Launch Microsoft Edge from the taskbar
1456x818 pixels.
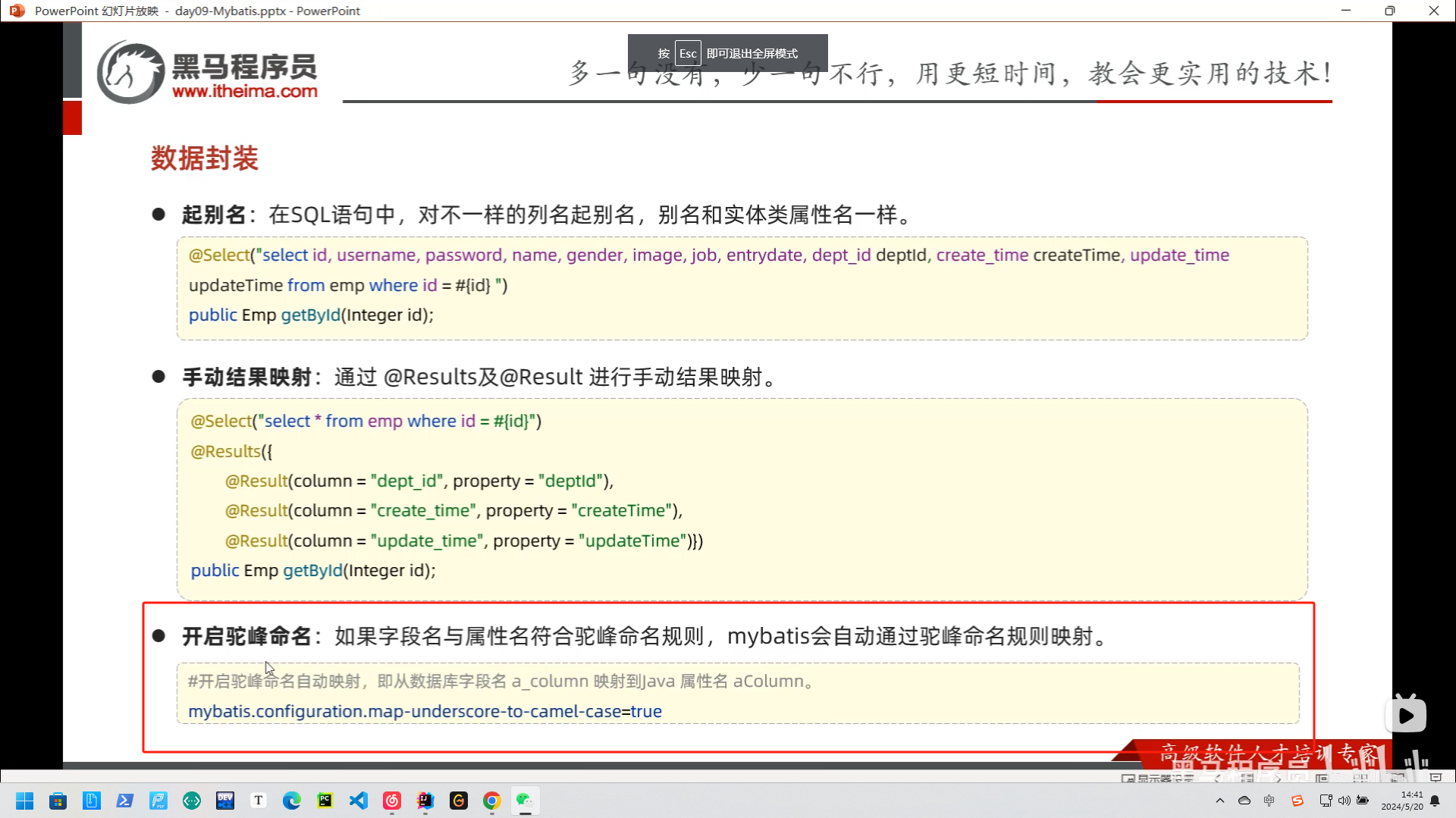pos(291,801)
